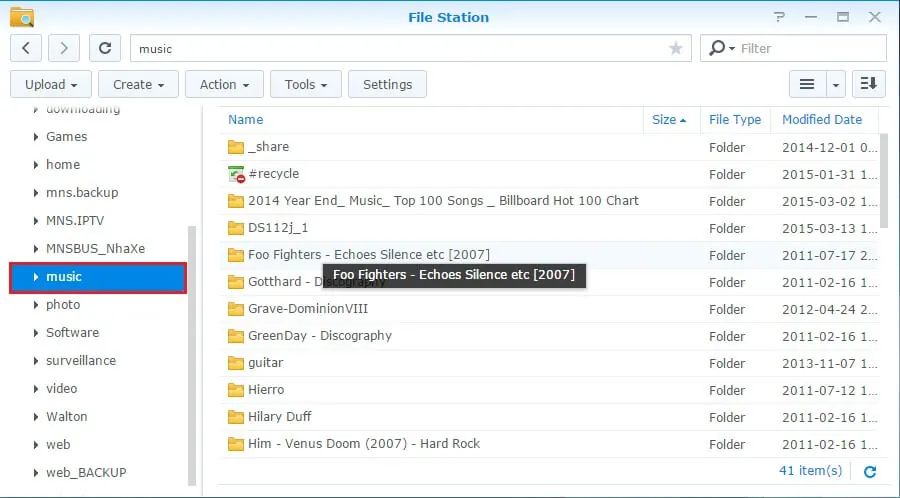
Task: Refresh the folder with the toolbar reload icon
Action: (104, 48)
